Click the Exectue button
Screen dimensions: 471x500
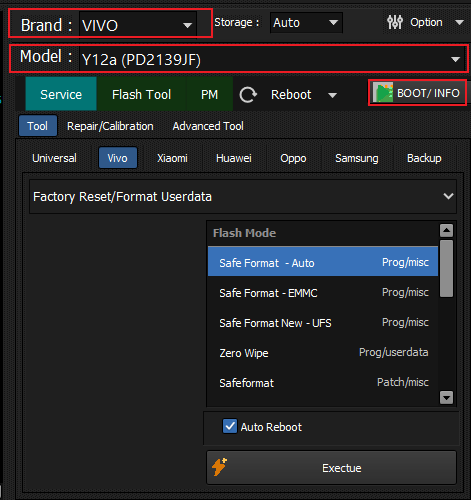click(x=331, y=468)
